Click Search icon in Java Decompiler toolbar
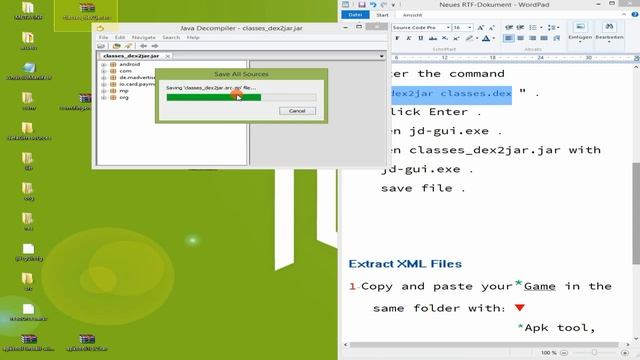The width and height of the screenshot is (640, 360). coord(128,46)
